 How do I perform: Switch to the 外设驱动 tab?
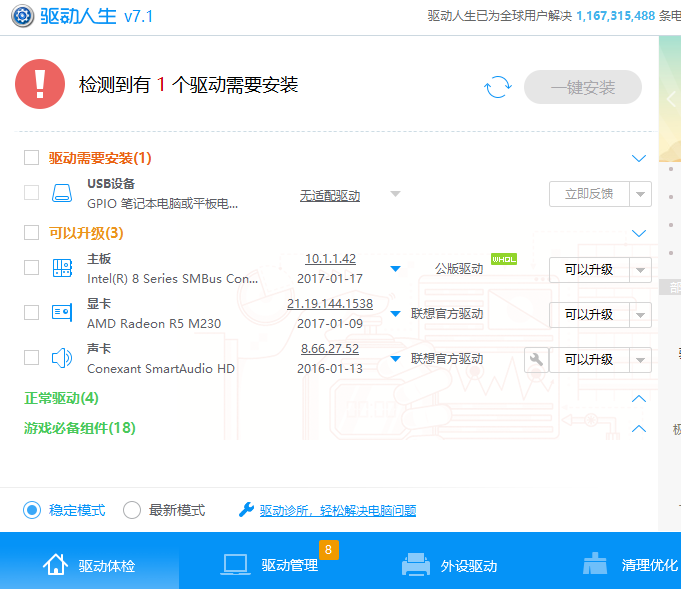[x=450, y=561]
